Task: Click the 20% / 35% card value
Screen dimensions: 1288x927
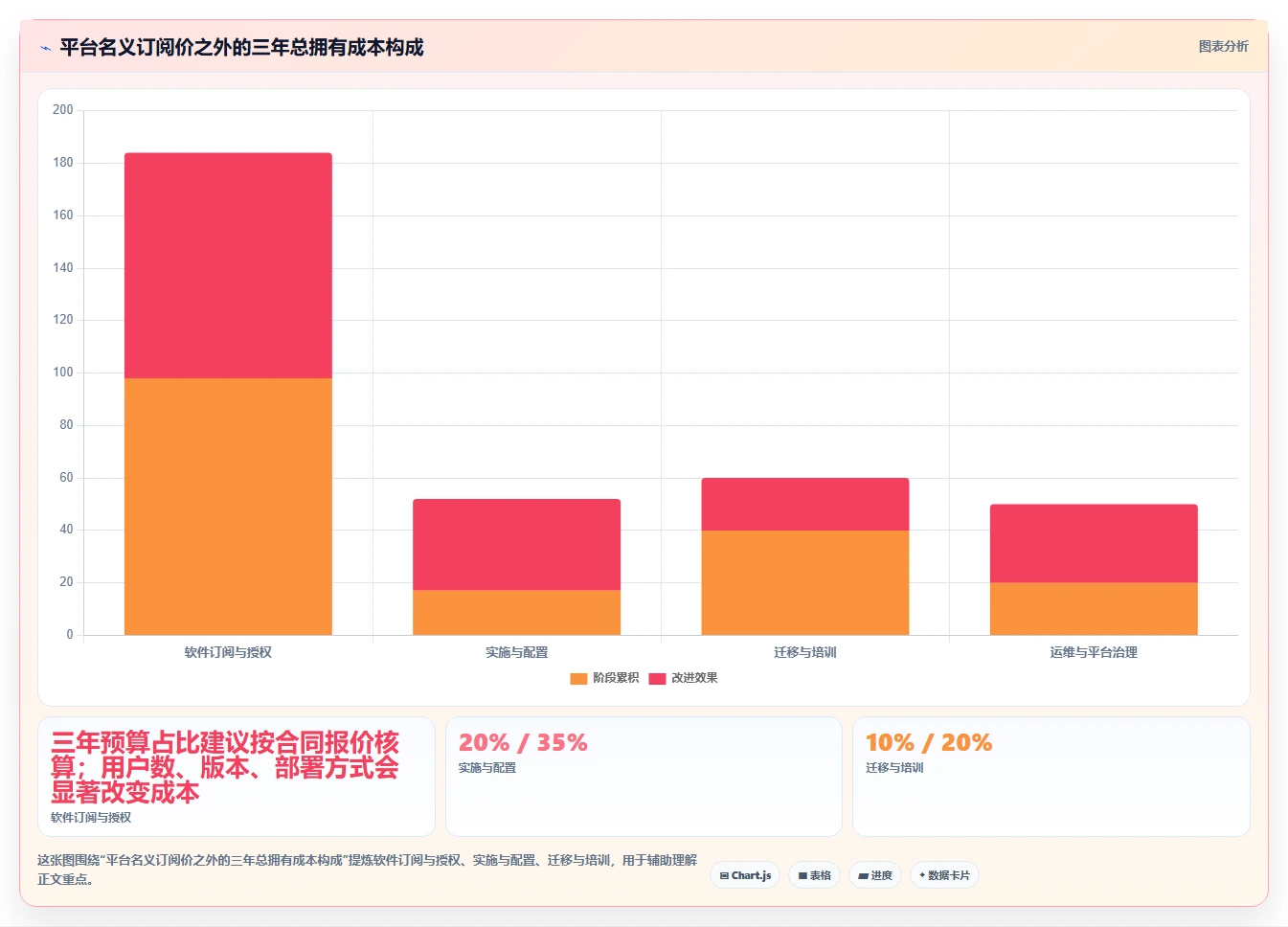Action: (523, 743)
